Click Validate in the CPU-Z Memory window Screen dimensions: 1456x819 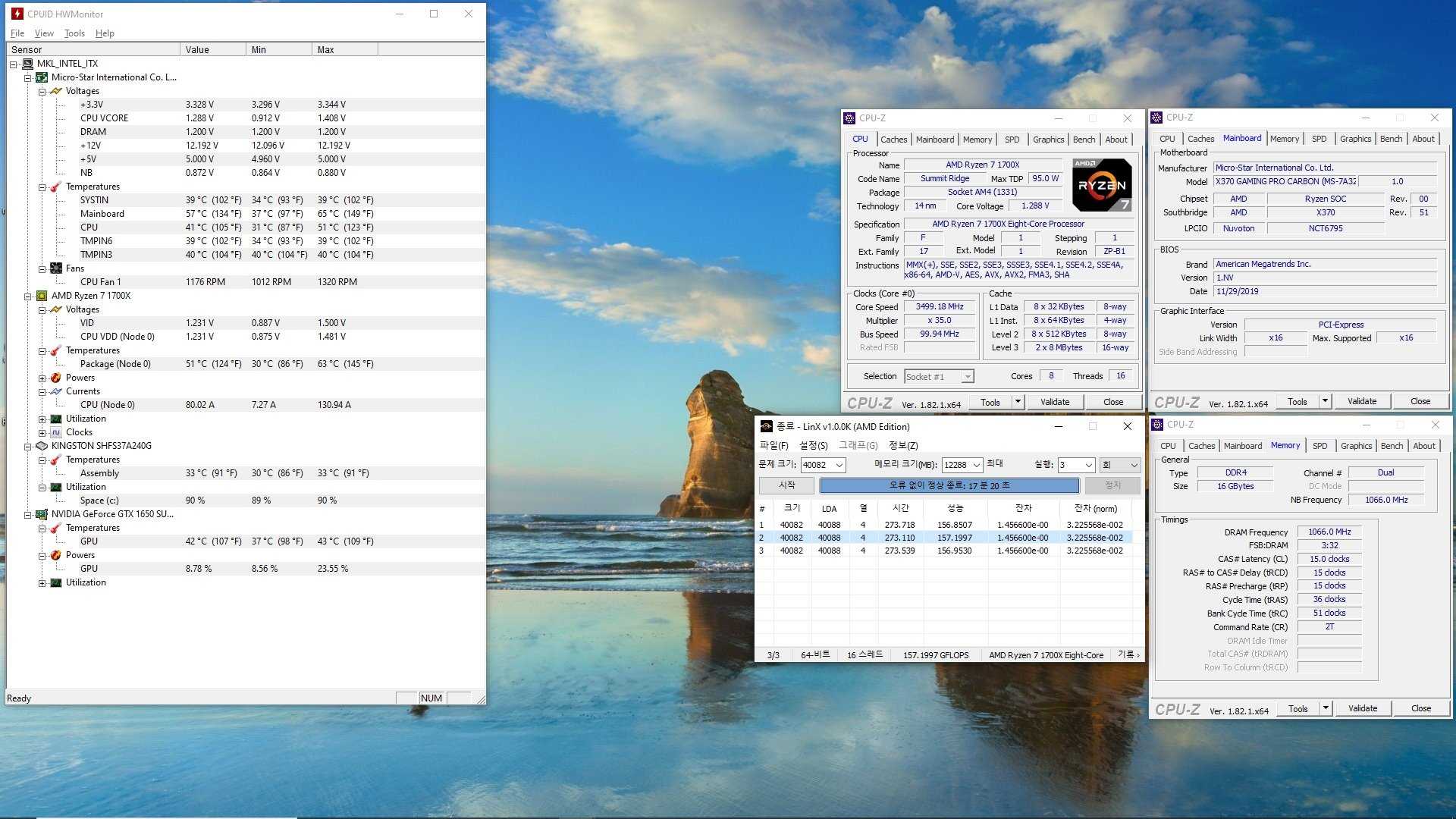click(1362, 708)
